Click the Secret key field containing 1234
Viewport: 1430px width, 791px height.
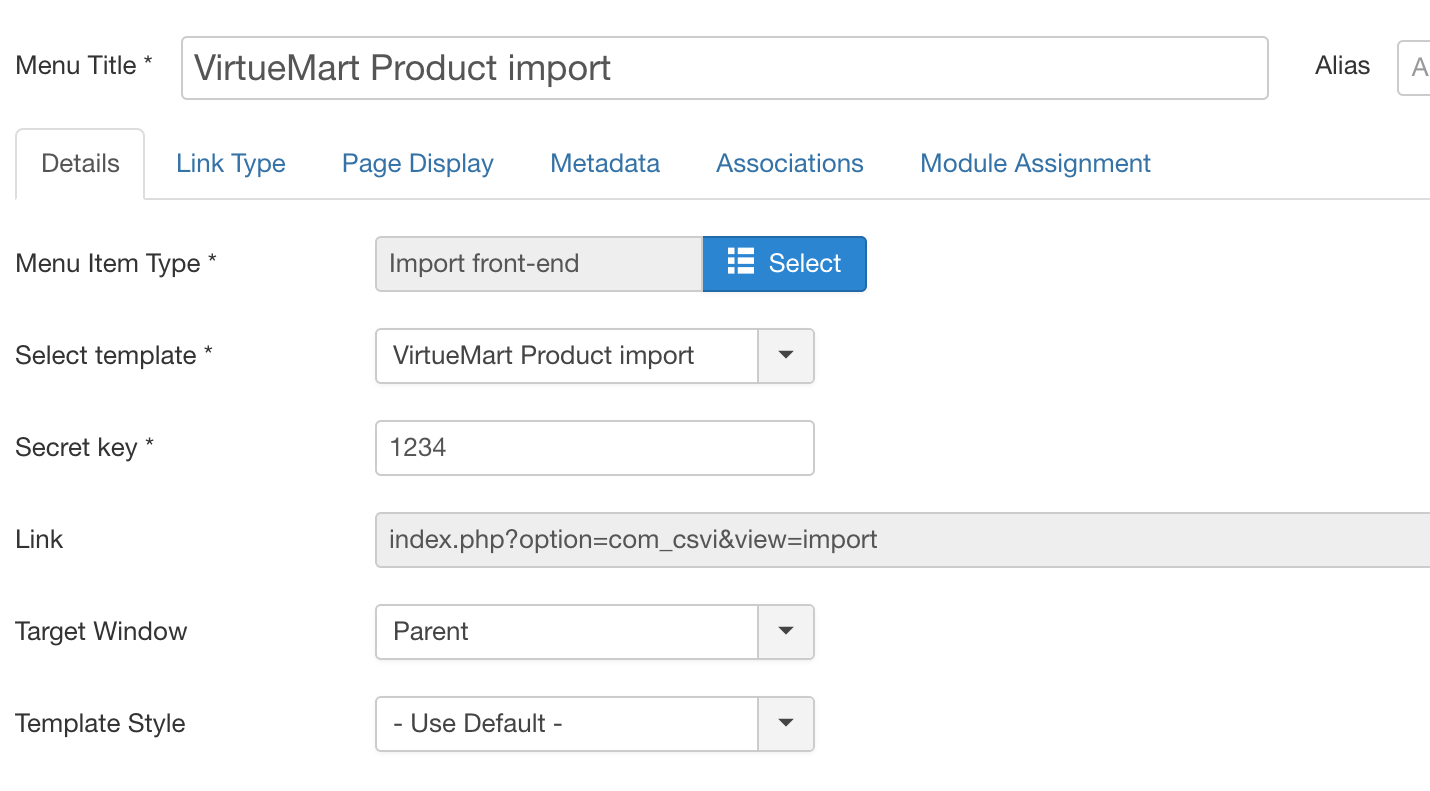(595, 448)
